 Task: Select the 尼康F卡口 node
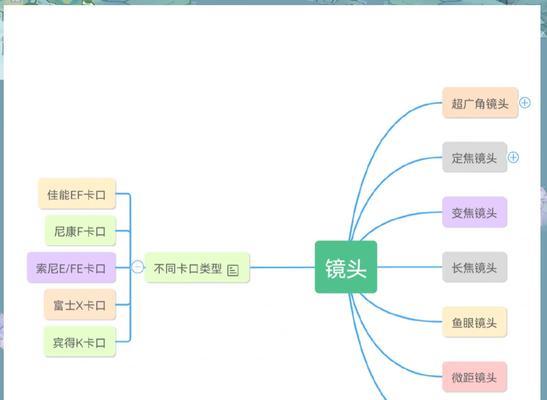pos(80,231)
